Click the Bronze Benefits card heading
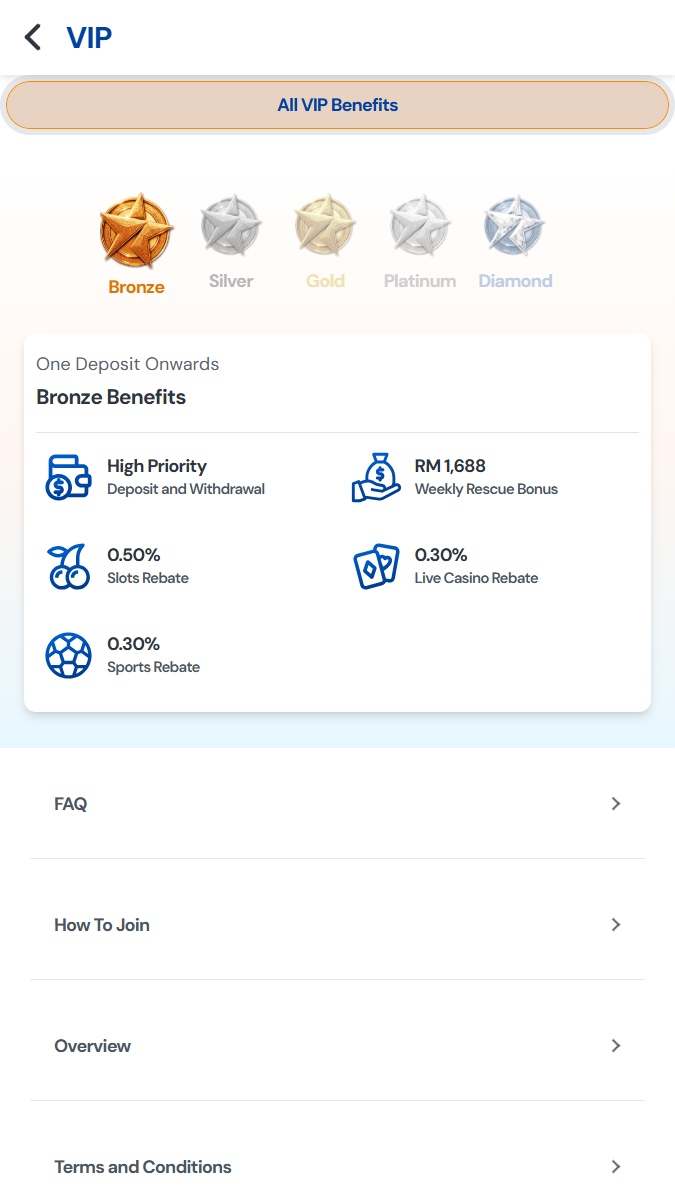 (111, 397)
